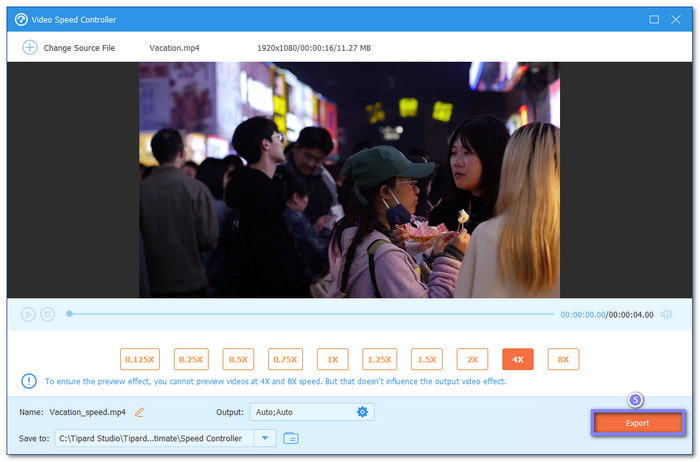Select the 2X speed option
Screen dimensions: 700x462
(x=472, y=359)
